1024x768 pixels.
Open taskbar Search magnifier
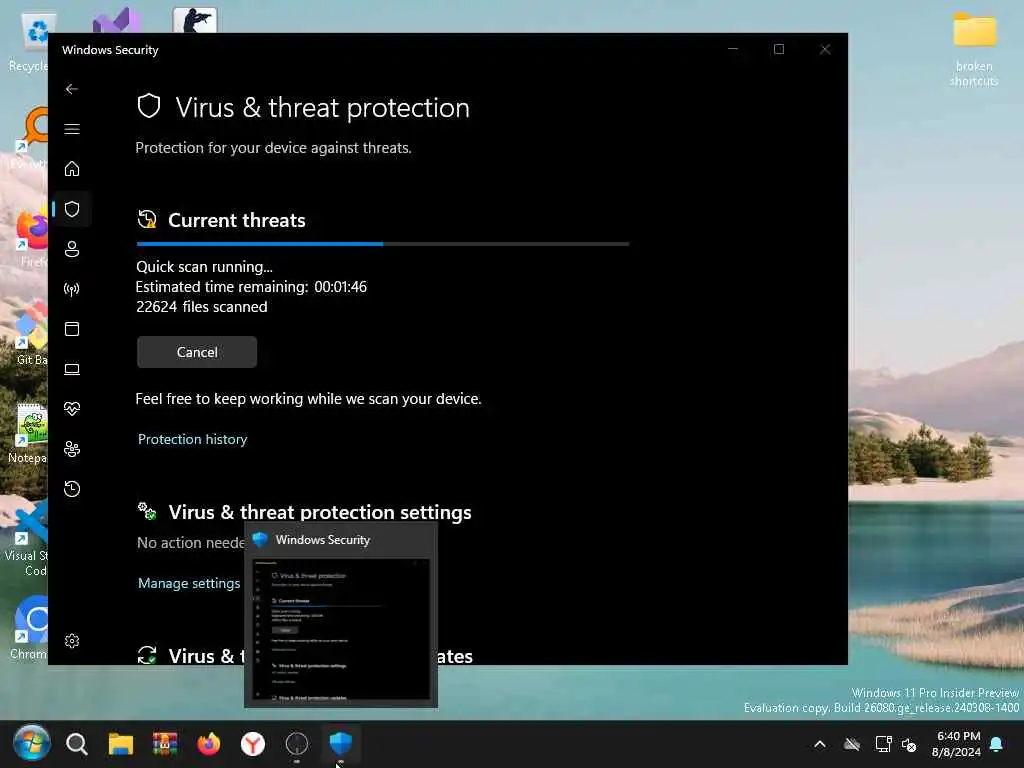tap(76, 743)
